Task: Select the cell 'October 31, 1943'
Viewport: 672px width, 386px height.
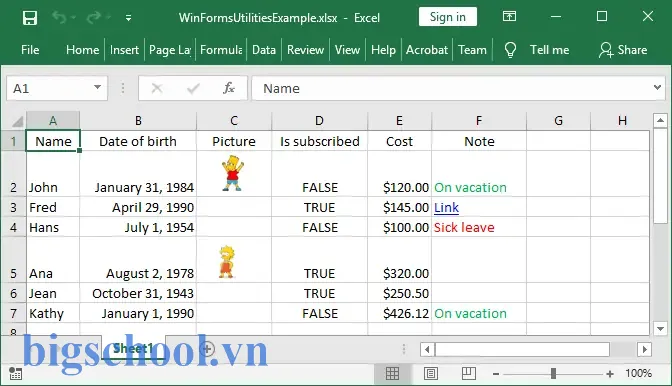Action: point(138,293)
